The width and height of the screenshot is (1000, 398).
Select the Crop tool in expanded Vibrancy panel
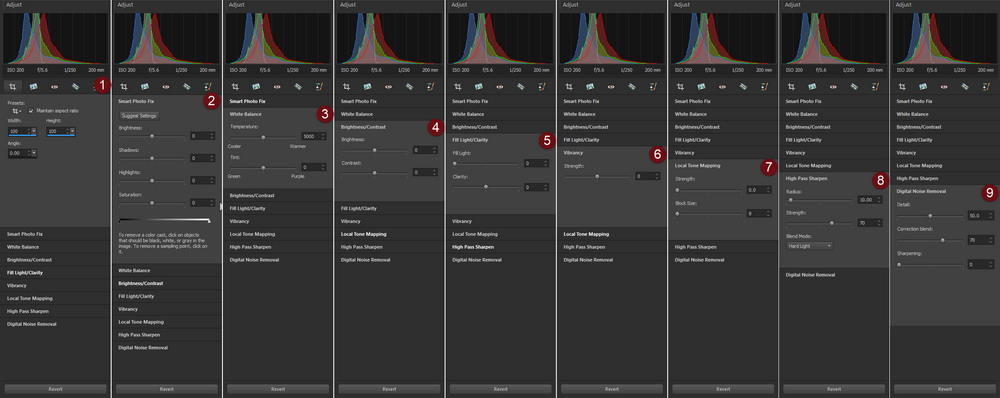[x=569, y=86]
